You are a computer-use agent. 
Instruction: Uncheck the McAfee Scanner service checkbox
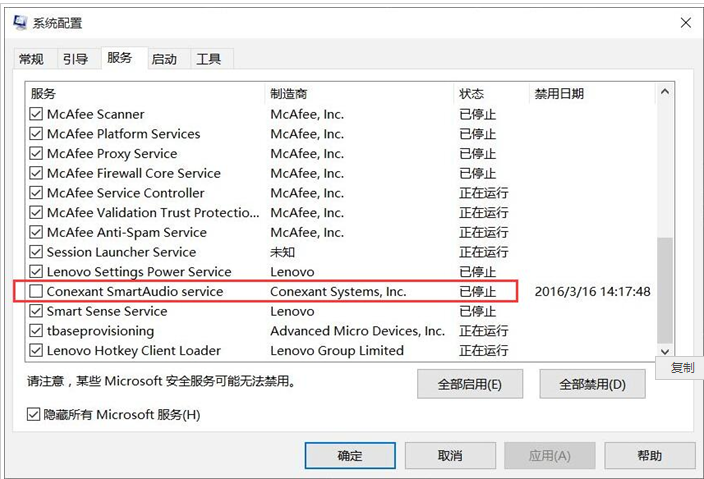coord(37,114)
